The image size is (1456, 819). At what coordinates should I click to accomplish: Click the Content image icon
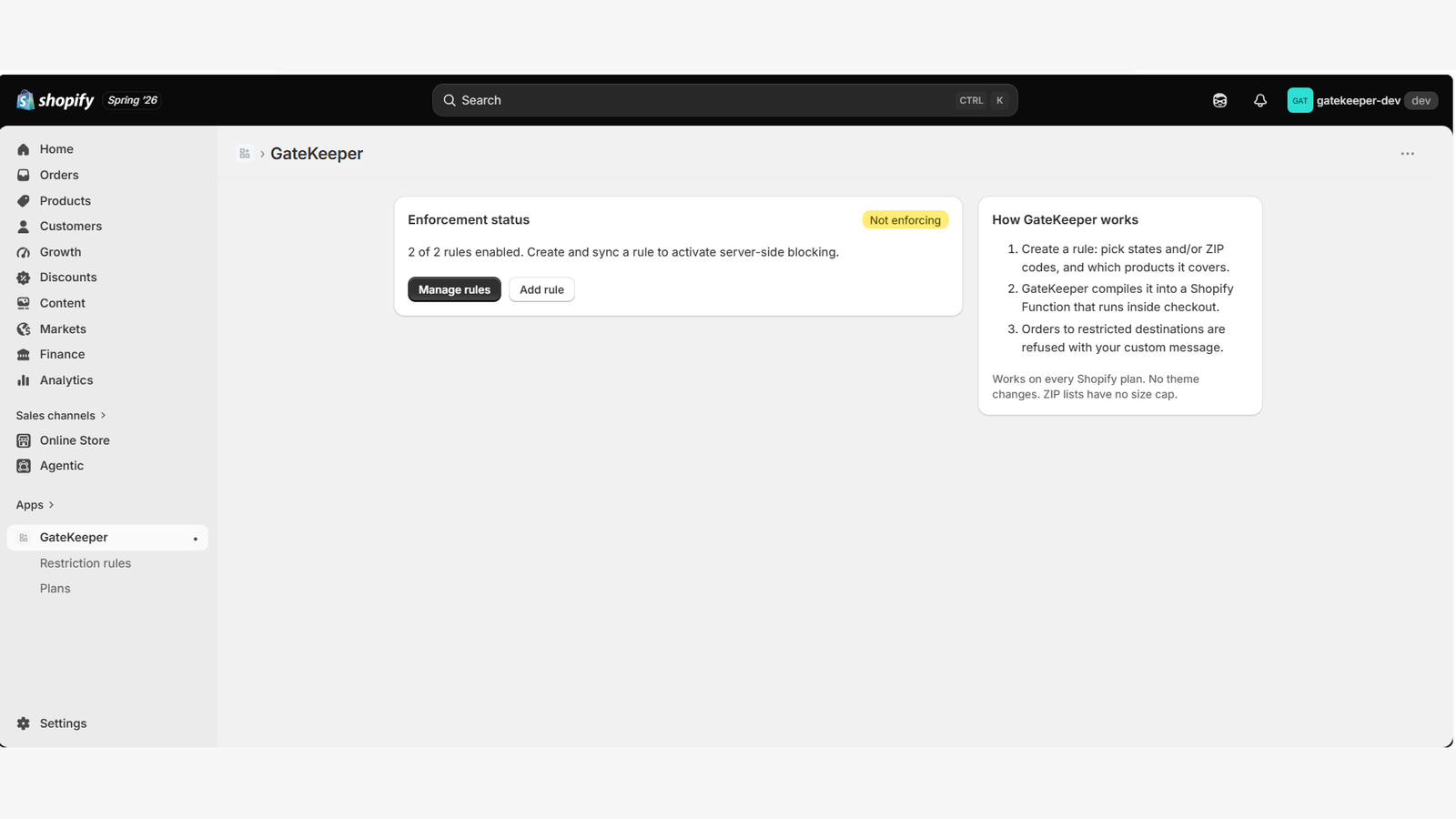point(24,303)
